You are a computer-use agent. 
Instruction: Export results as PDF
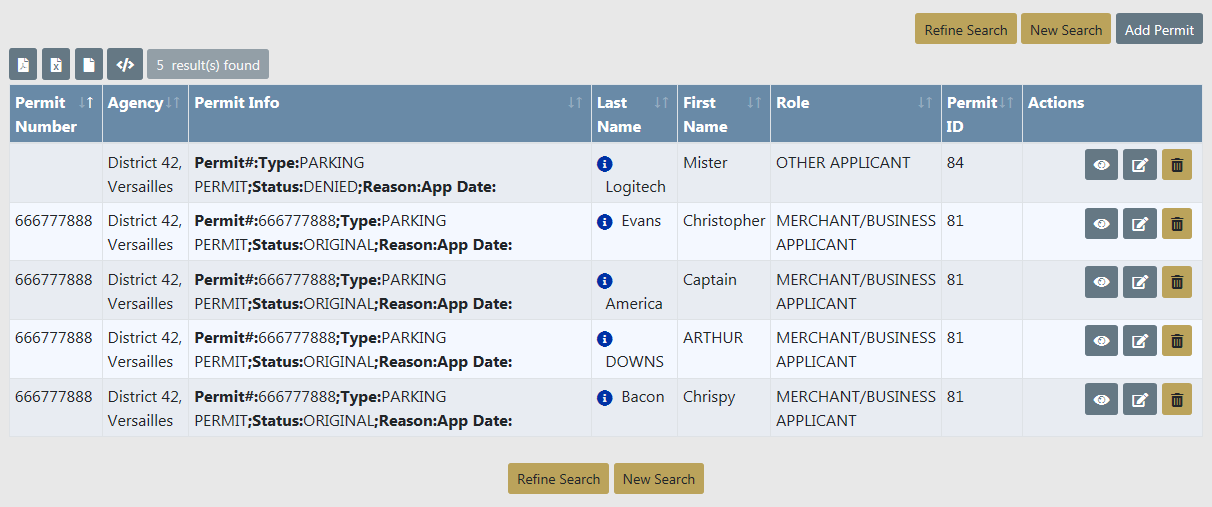pos(23,65)
